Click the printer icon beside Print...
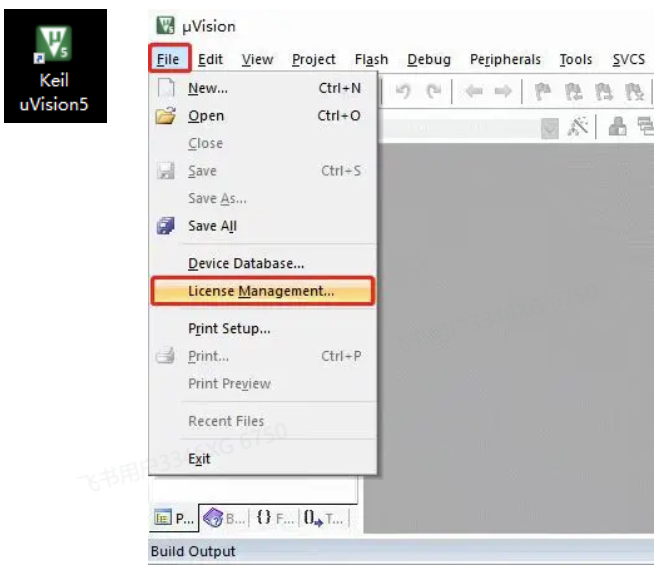This screenshot has height=565, width=655. tap(166, 356)
